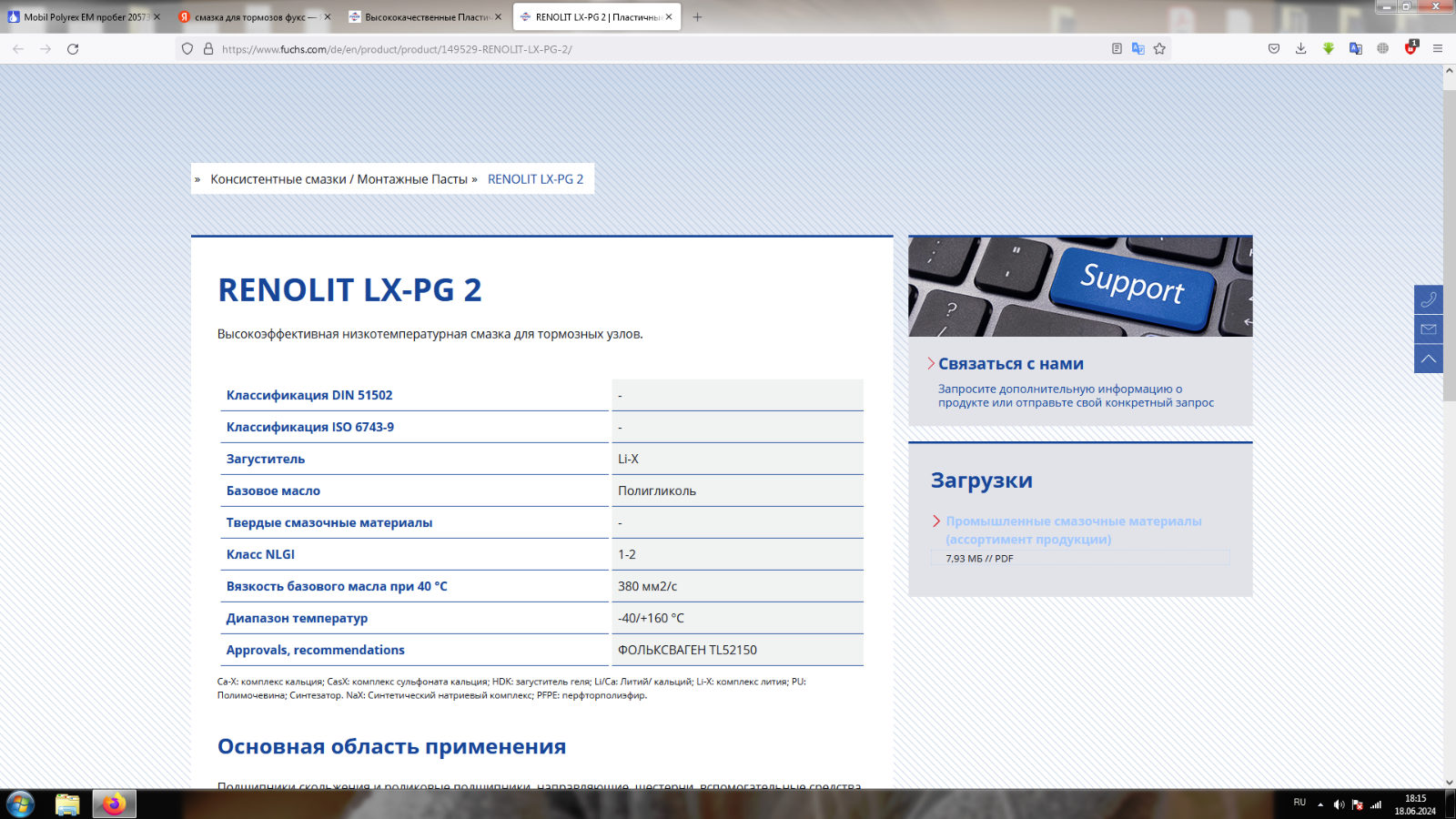Open File Explorer from the taskbar
The width and height of the screenshot is (1456, 819).
[x=67, y=804]
